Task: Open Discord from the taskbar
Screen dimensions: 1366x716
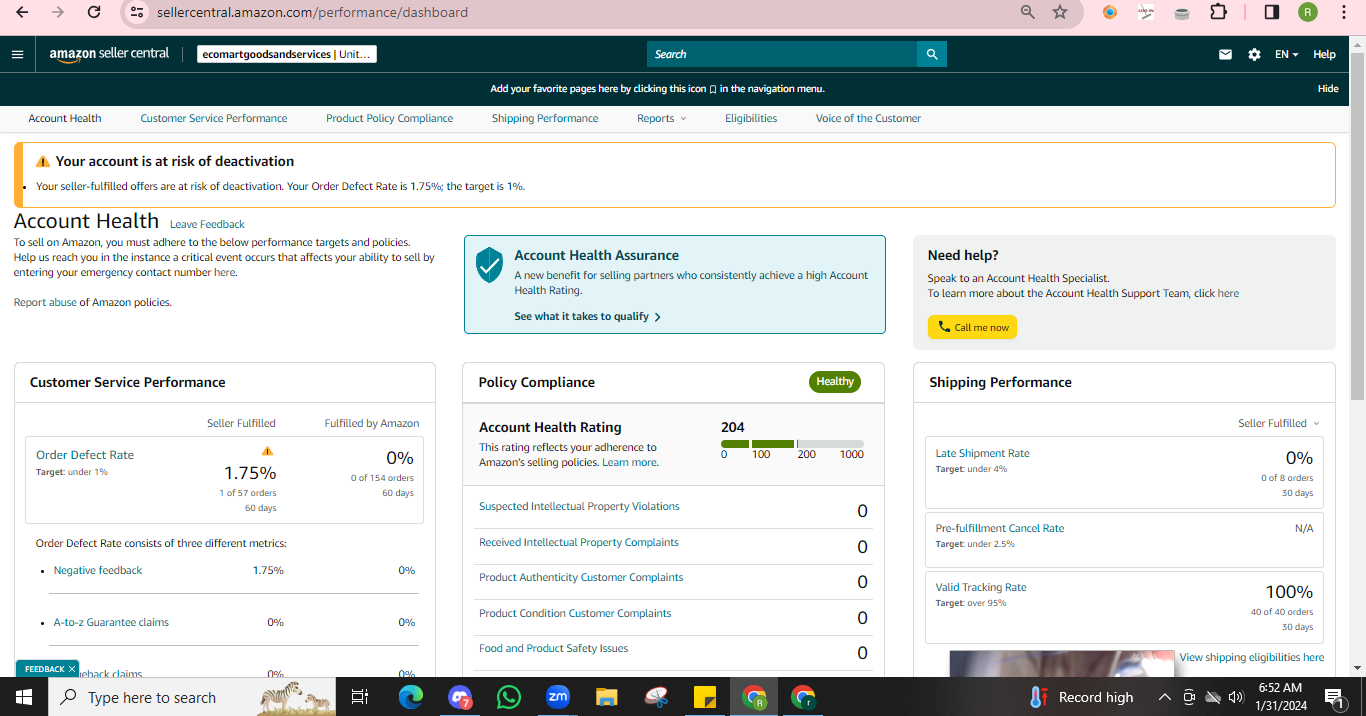Action: 460,697
